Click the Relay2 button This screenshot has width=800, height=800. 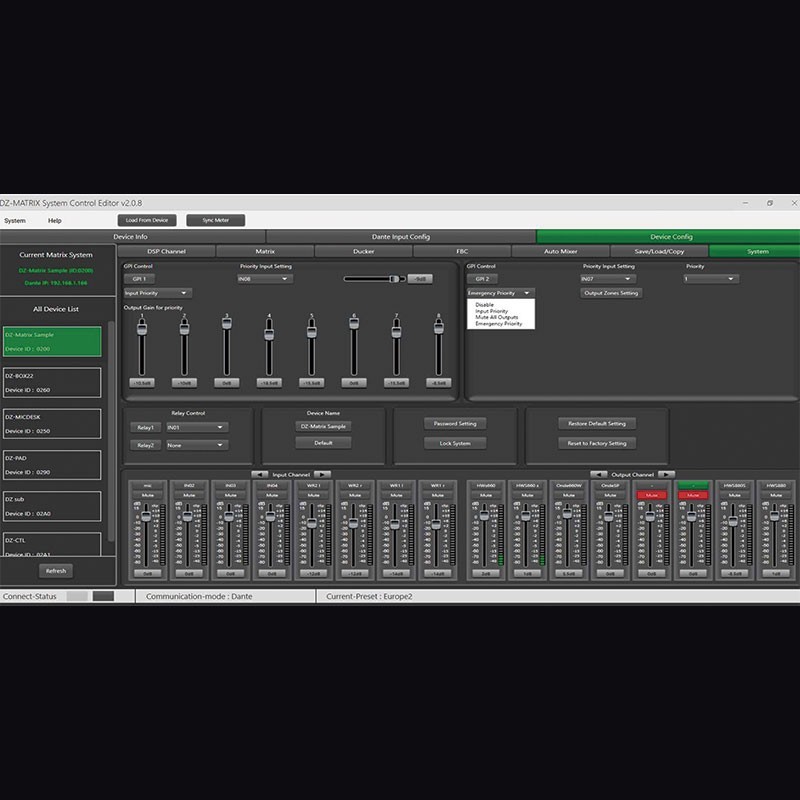click(145, 445)
